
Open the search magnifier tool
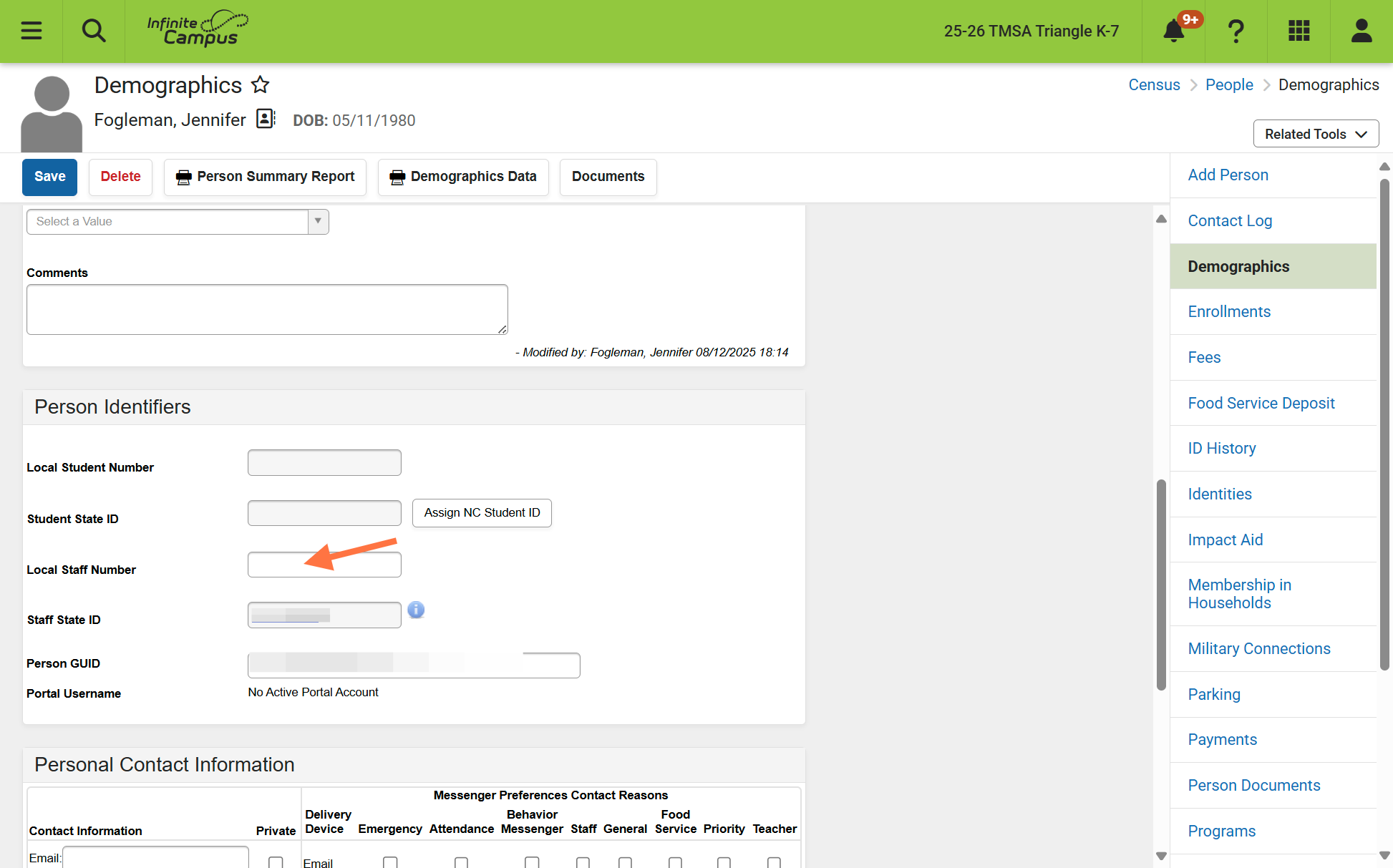tap(94, 31)
